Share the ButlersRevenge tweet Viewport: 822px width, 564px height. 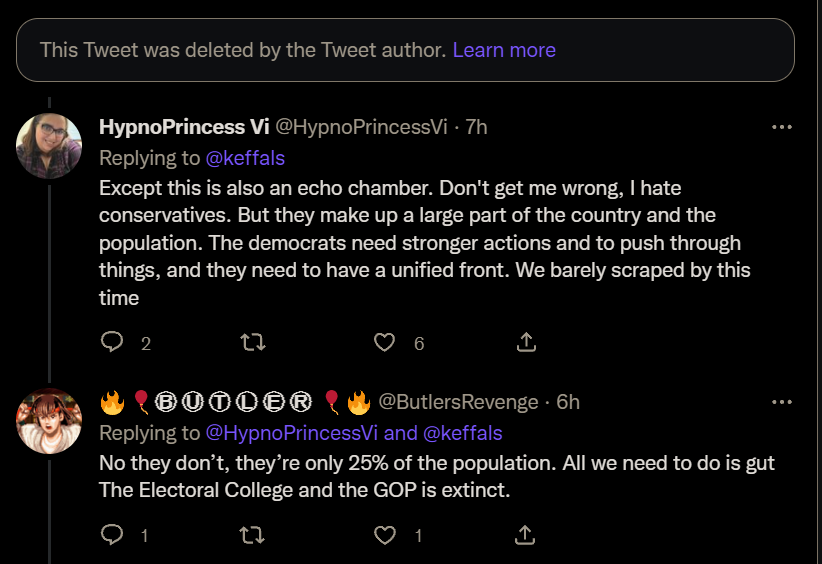(x=525, y=535)
